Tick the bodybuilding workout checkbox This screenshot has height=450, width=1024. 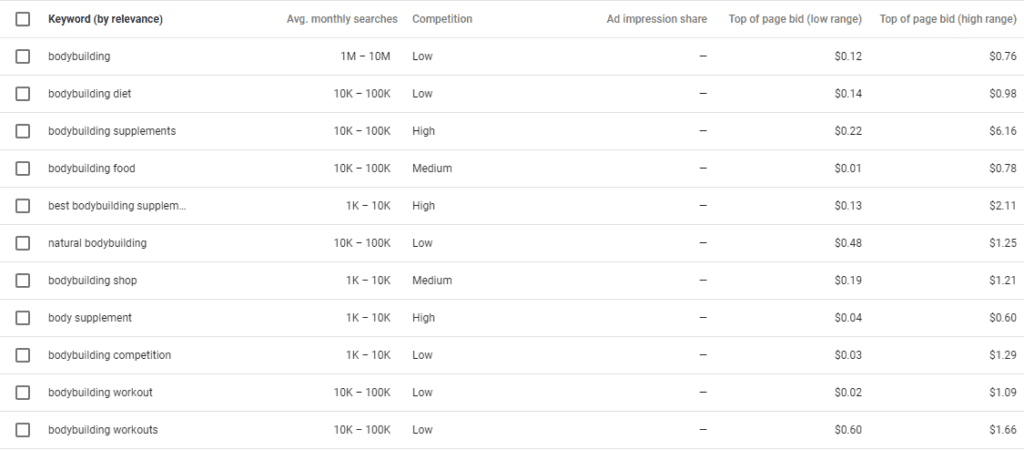[x=23, y=393]
